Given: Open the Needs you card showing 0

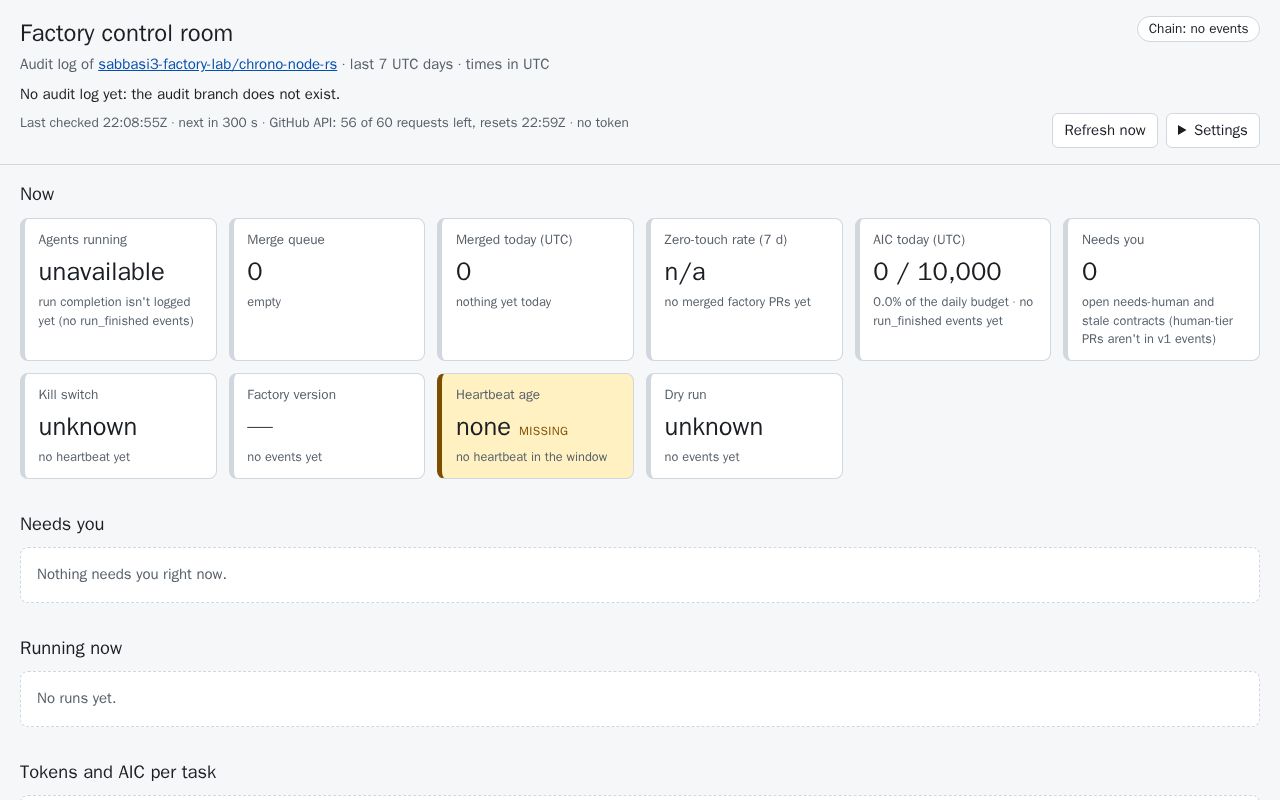Looking at the screenshot, I should pos(1161,289).
